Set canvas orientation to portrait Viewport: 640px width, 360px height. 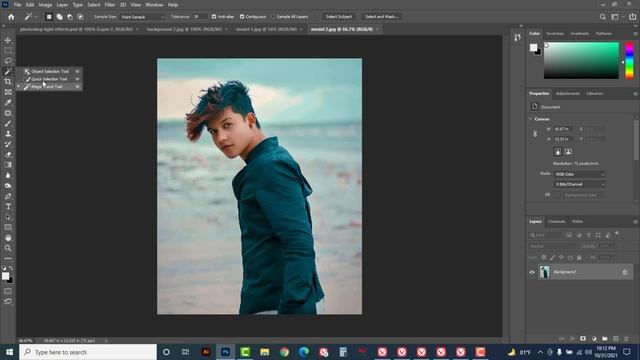click(558, 151)
